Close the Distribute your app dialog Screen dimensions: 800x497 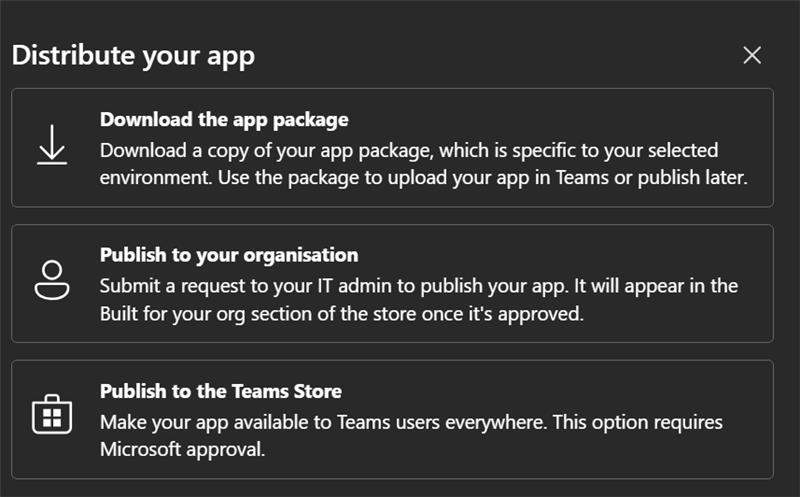pyautogui.click(x=752, y=55)
